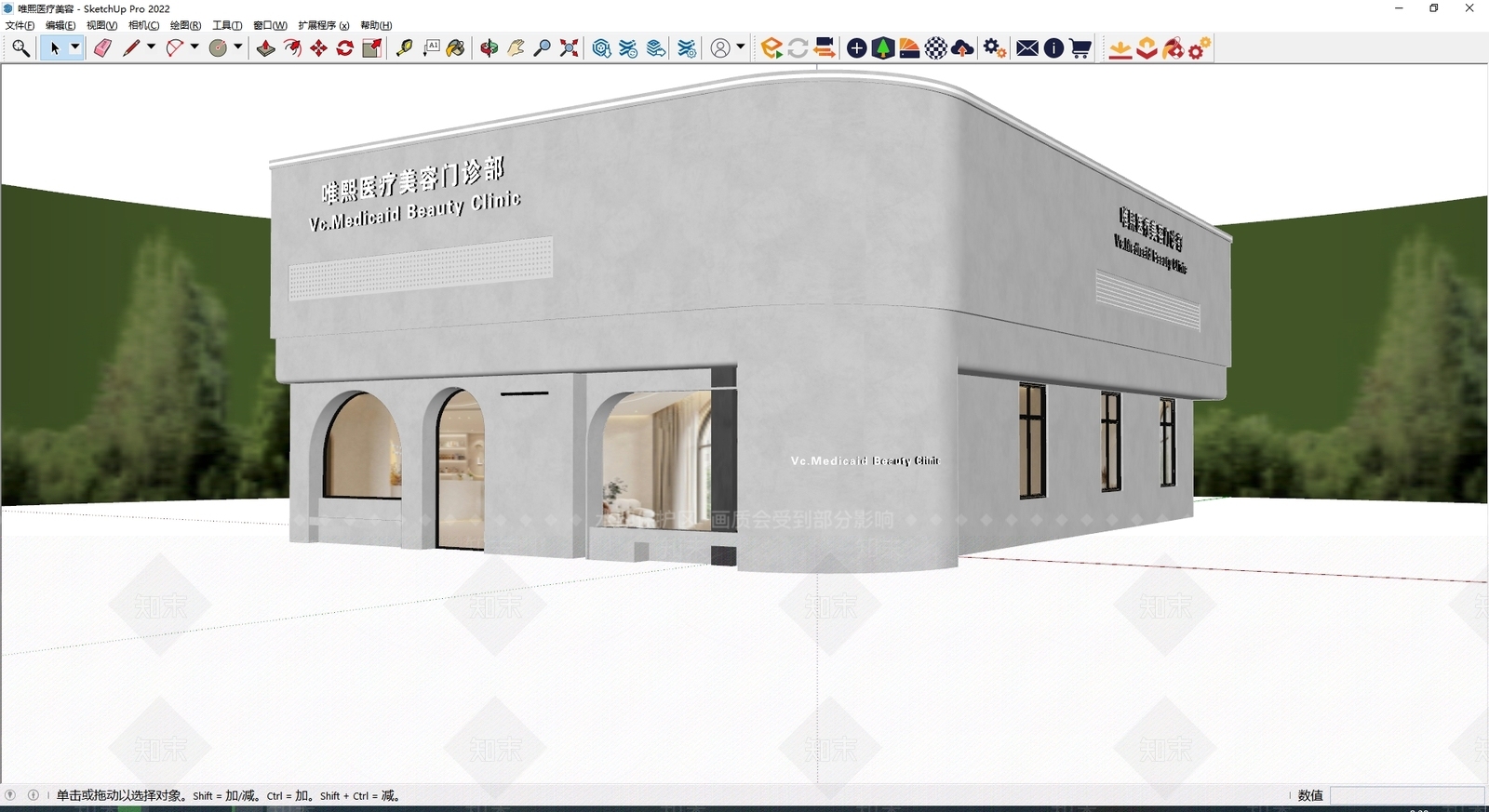Click the gears settings toolbar icon

tap(994, 48)
